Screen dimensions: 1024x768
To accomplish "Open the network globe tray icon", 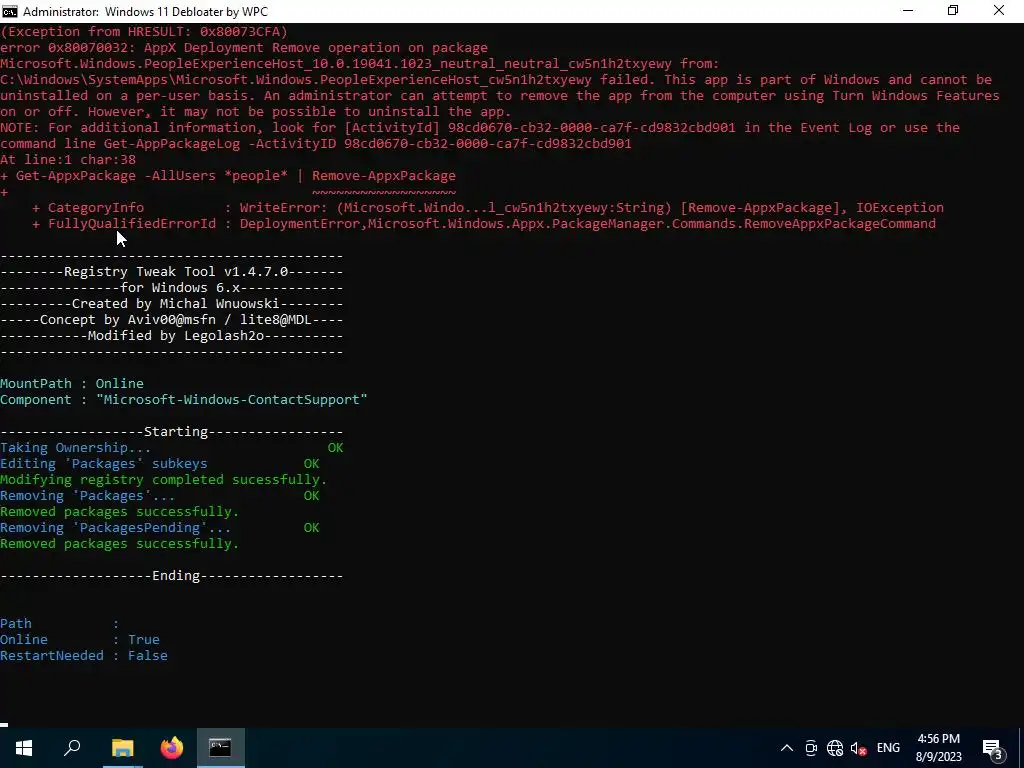I will pyautogui.click(x=835, y=748).
